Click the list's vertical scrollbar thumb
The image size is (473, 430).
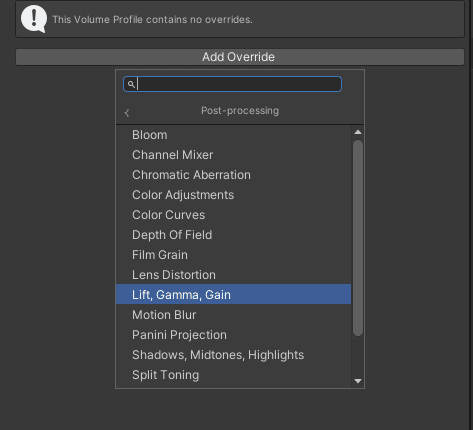[x=358, y=238]
